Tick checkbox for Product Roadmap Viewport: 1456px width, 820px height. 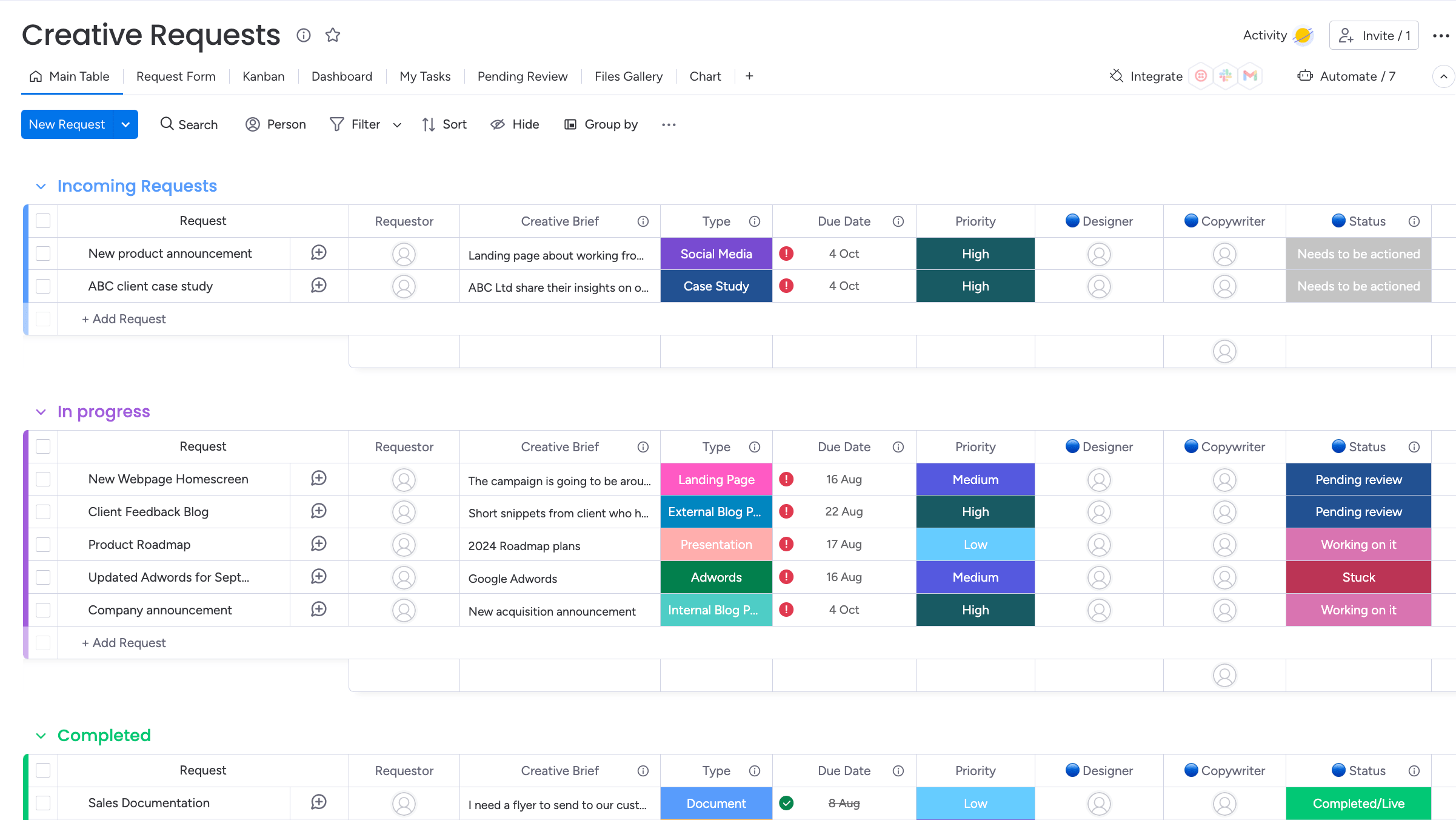pyautogui.click(x=43, y=545)
